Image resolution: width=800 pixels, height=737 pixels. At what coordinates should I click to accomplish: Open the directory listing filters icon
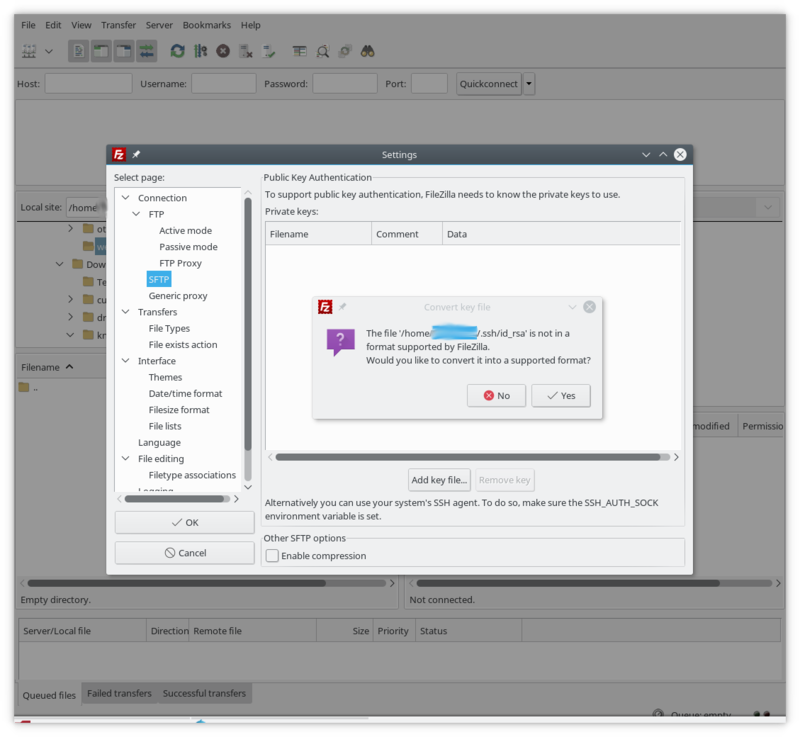click(299, 51)
